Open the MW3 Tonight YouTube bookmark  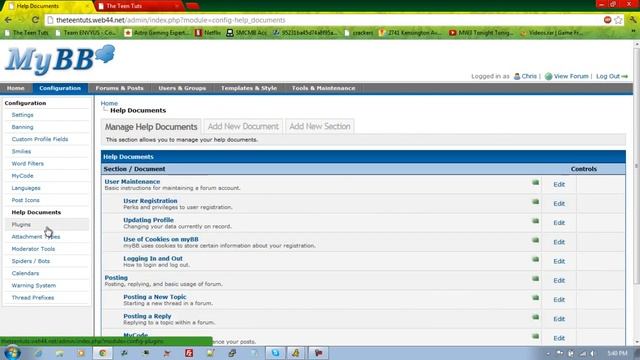pos(481,33)
